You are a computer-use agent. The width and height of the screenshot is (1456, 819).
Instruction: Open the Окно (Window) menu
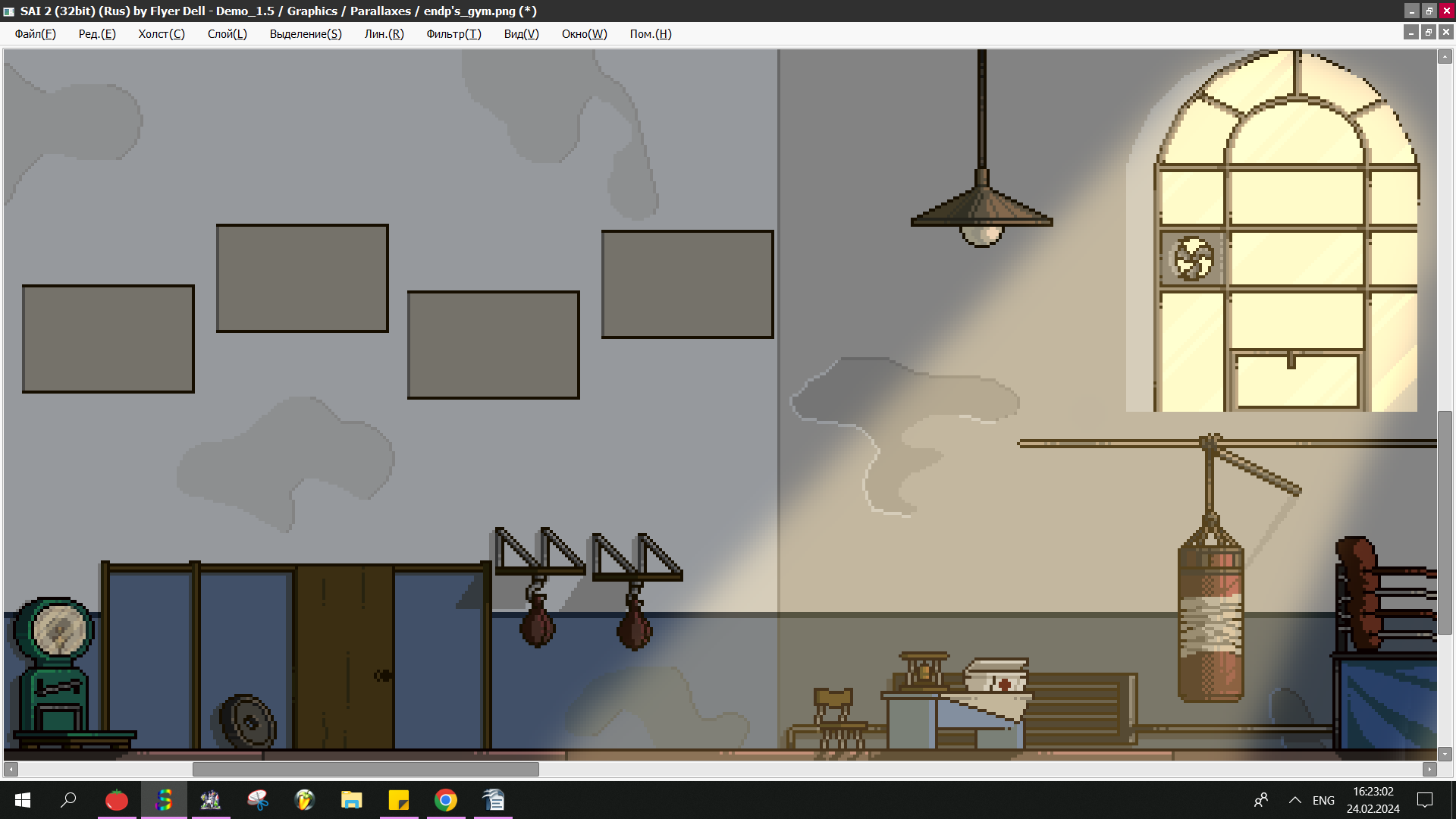tap(584, 34)
